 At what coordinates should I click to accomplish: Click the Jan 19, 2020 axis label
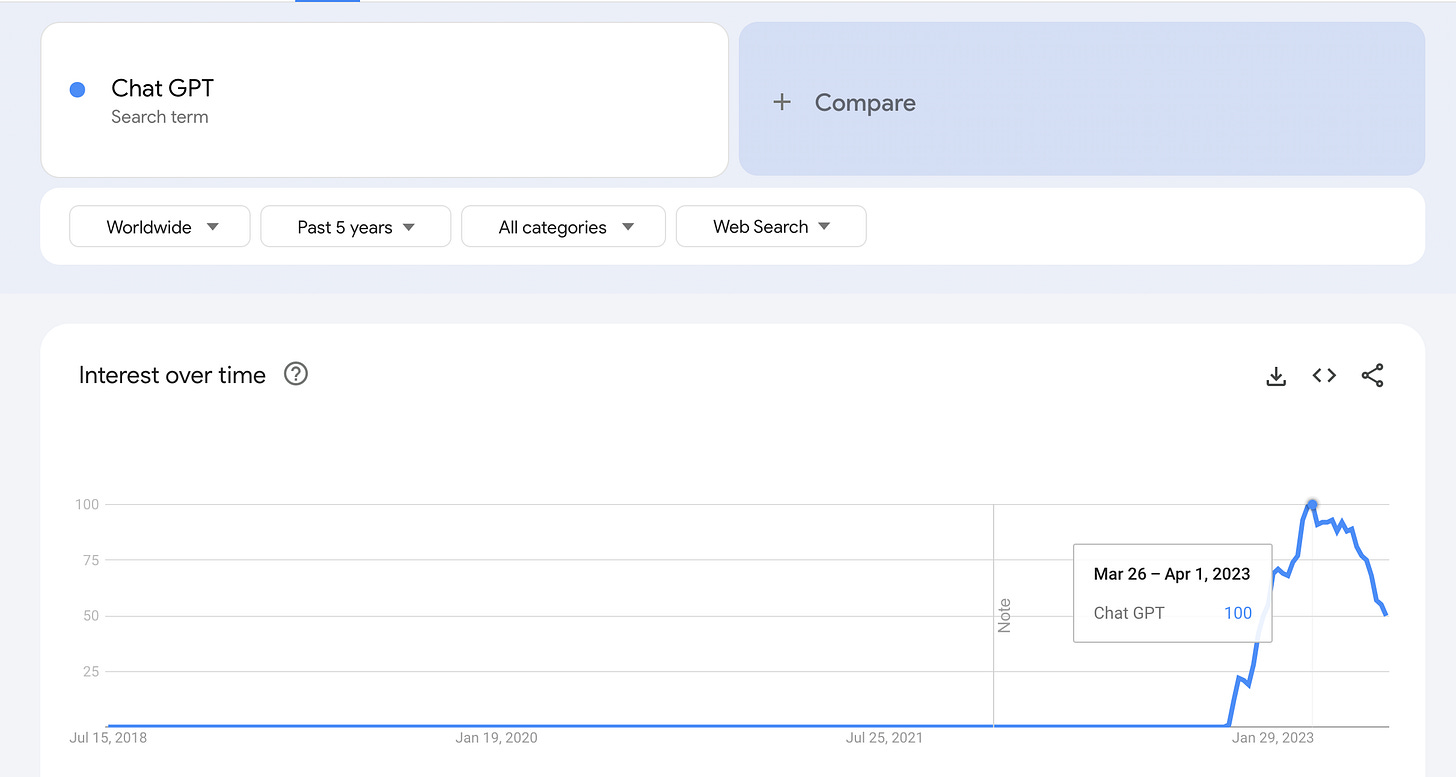click(x=496, y=738)
